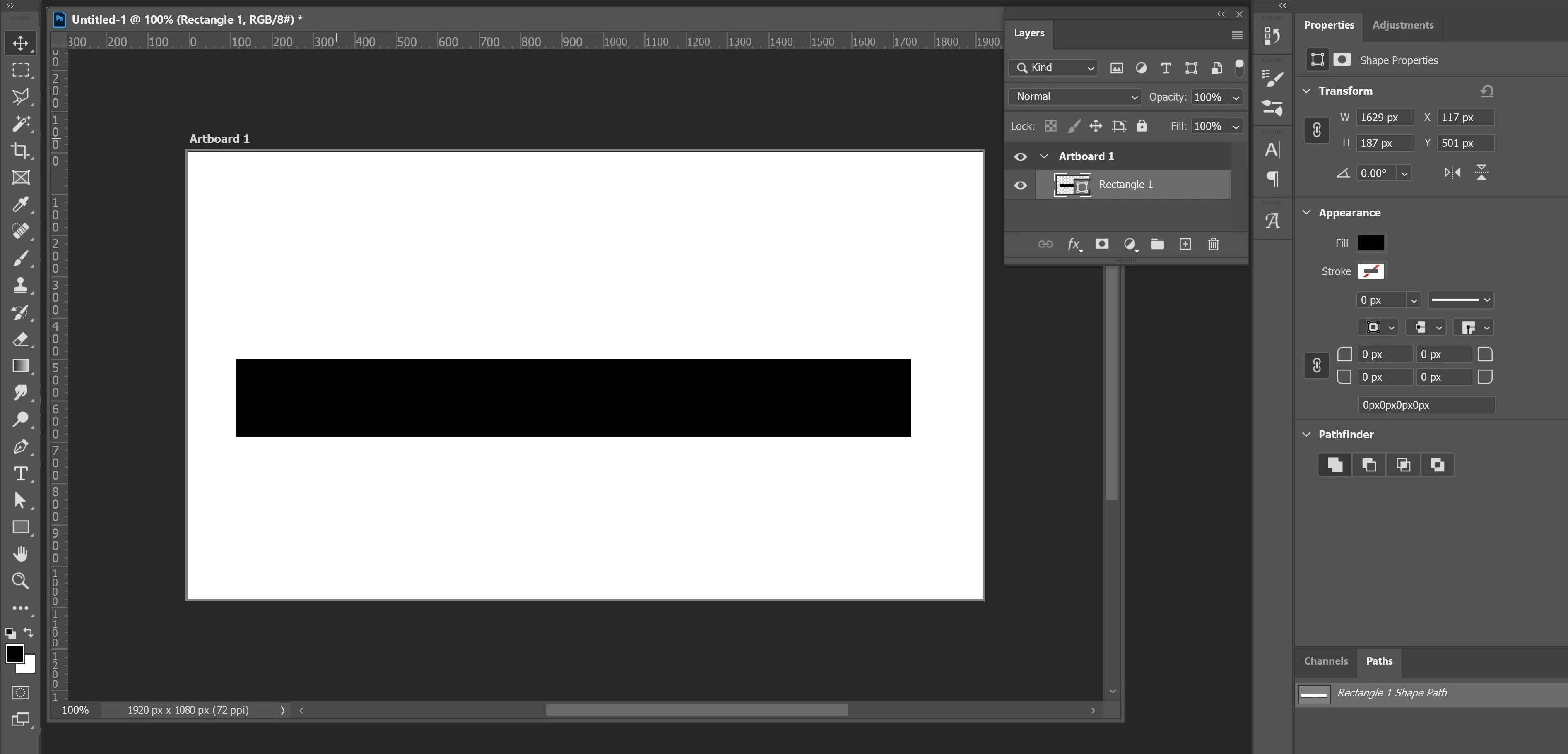Click the Artboard 1 label on canvas
The width and height of the screenshot is (1568, 754).
(x=219, y=139)
